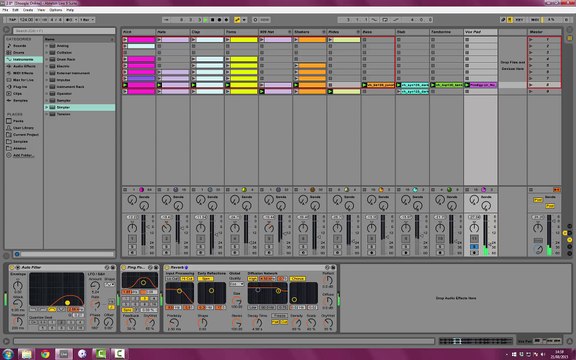Open the View menu
Image resolution: width=576 pixels, height=360 pixels.
click(41, 10)
